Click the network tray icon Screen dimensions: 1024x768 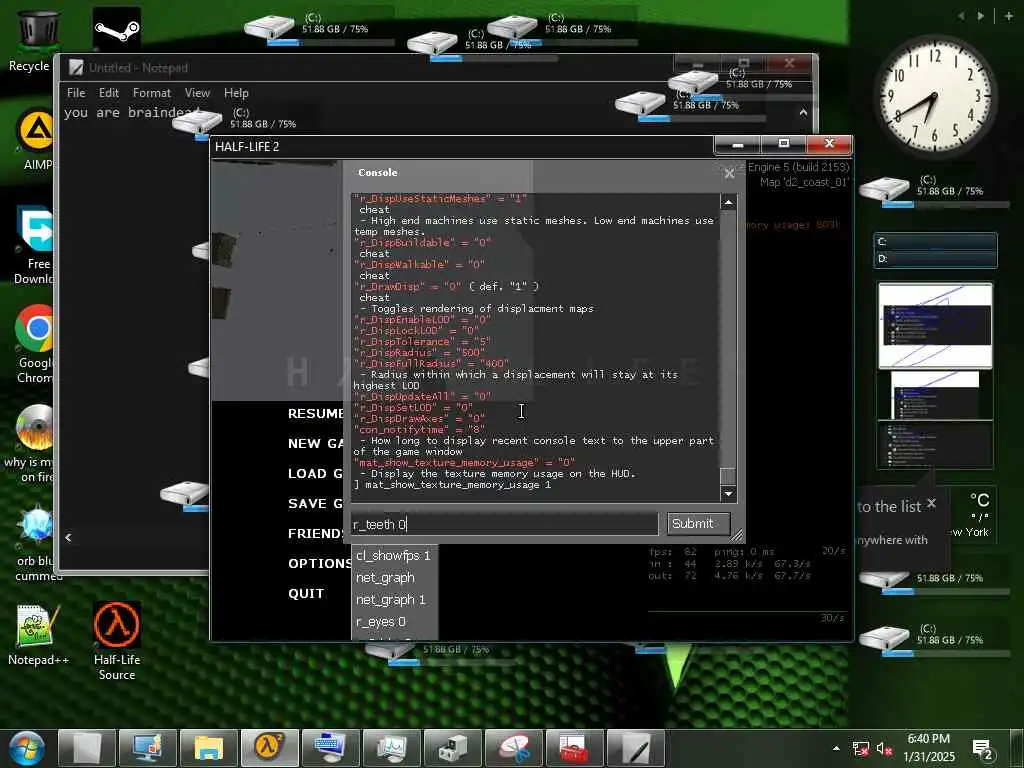pyautogui.click(x=861, y=748)
